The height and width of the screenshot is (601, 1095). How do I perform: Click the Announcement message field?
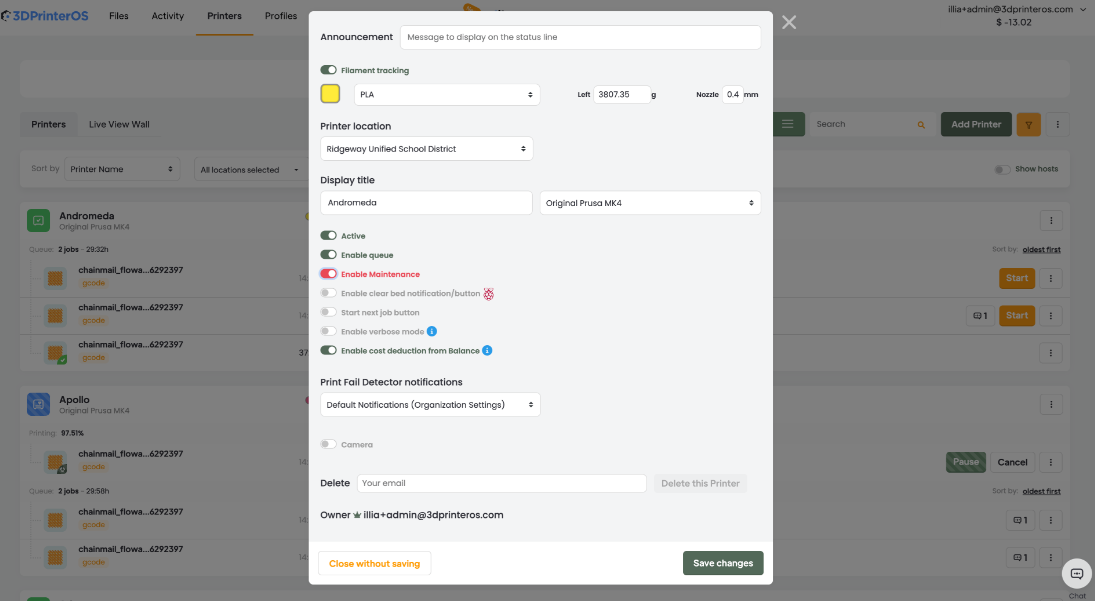[580, 37]
